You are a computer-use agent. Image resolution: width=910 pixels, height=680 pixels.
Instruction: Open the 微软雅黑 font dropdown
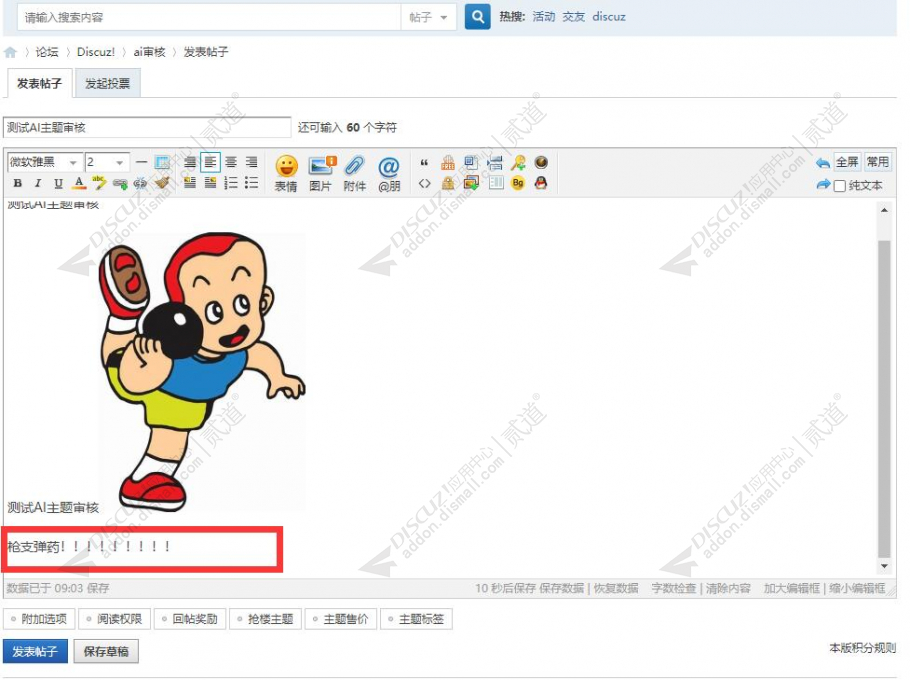pyautogui.click(x=44, y=162)
